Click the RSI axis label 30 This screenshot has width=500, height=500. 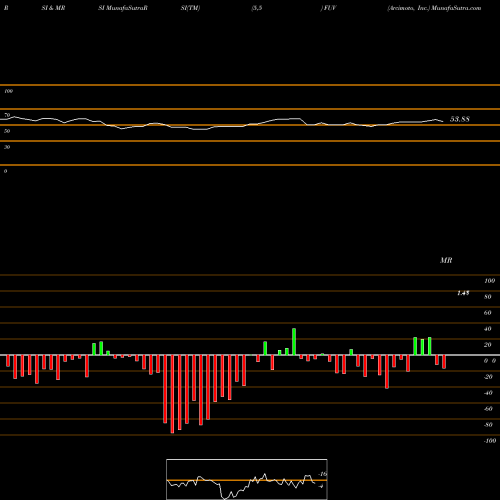pos(7,147)
